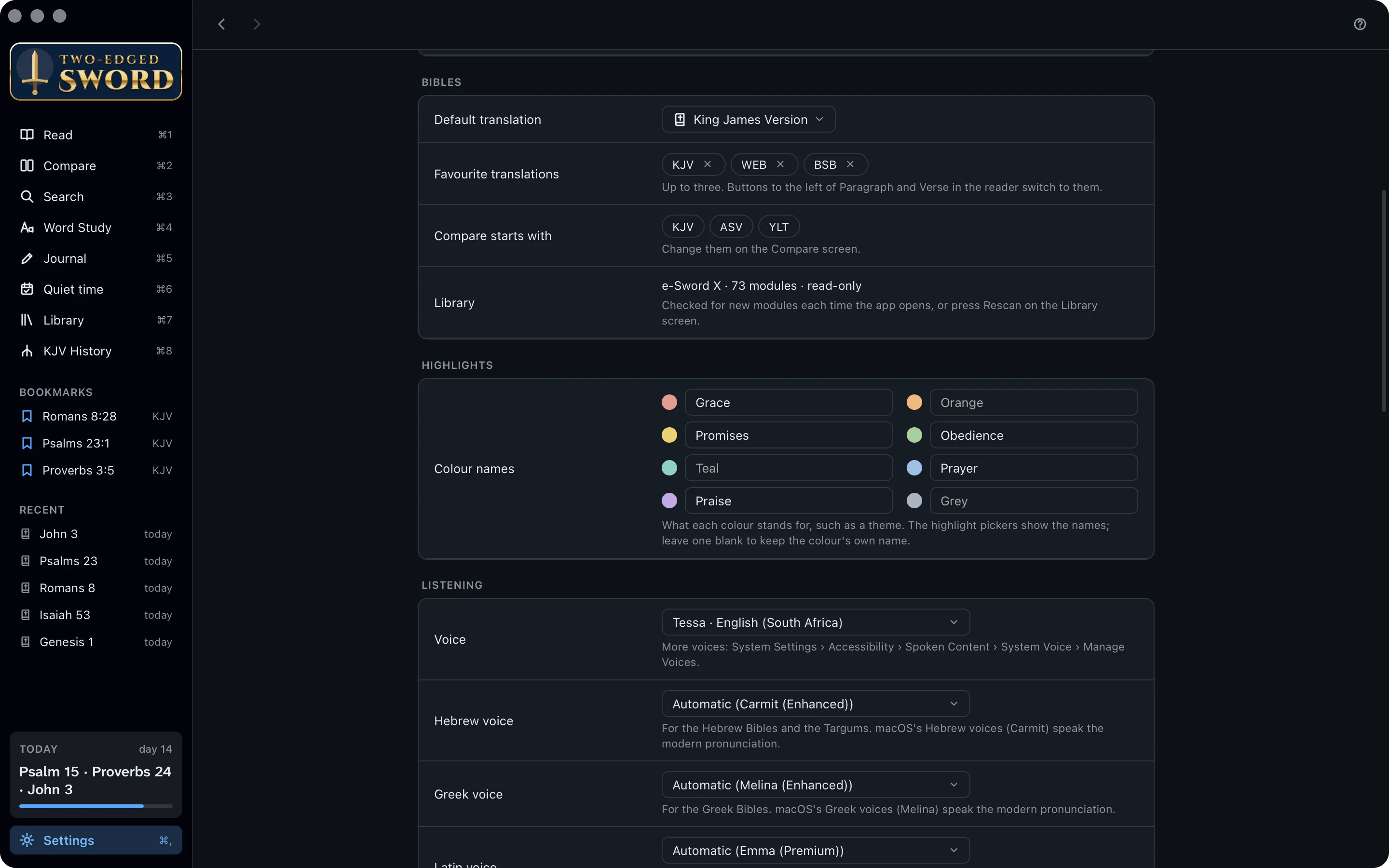Viewport: 1389px width, 868px height.
Task: Click the bookmark icon beside Romans 8:28
Action: (x=27, y=416)
